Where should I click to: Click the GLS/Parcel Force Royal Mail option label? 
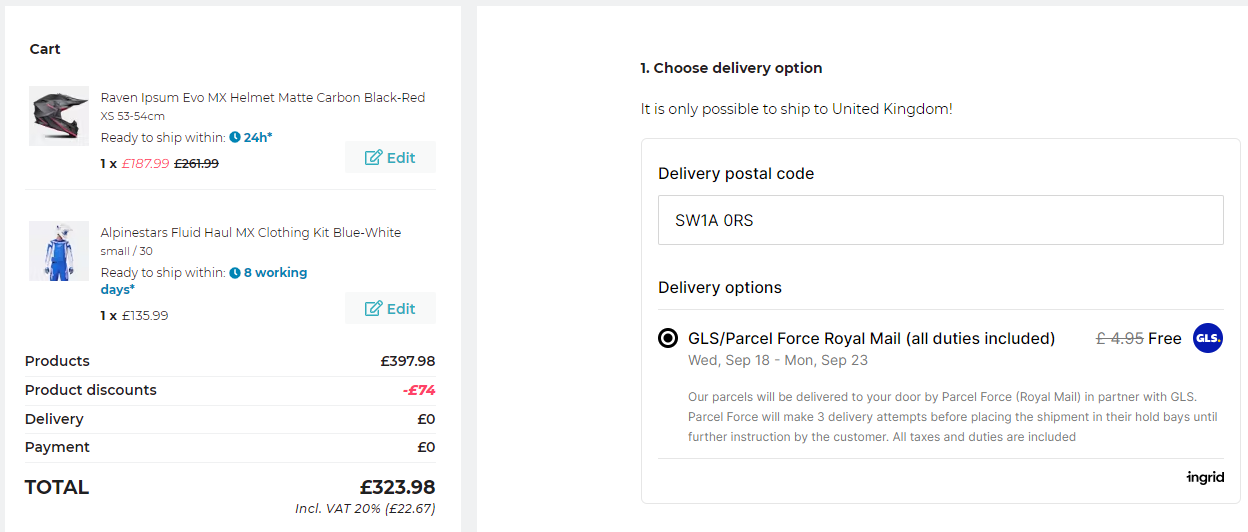[872, 338]
